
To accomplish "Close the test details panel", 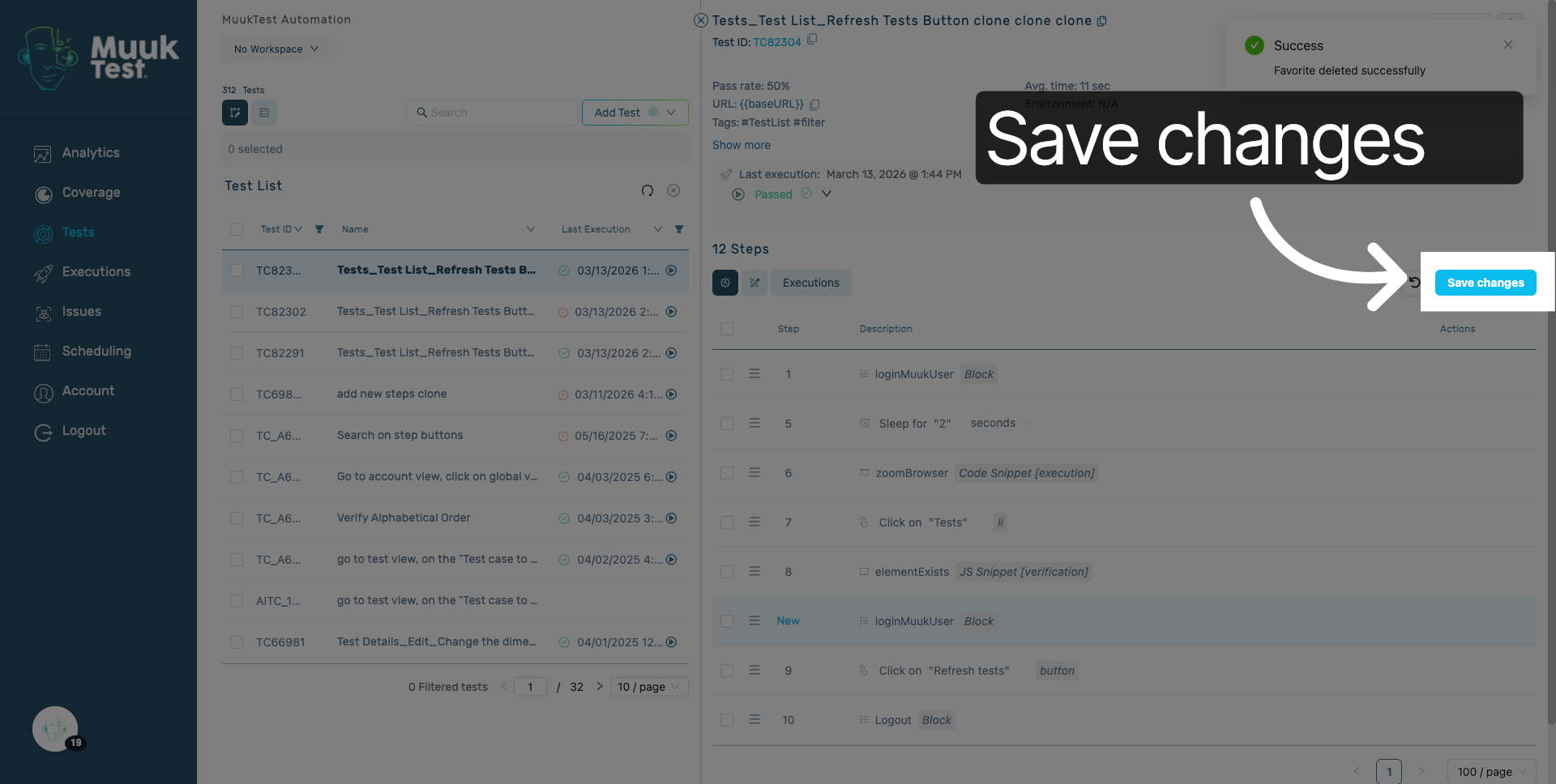I will (701, 20).
